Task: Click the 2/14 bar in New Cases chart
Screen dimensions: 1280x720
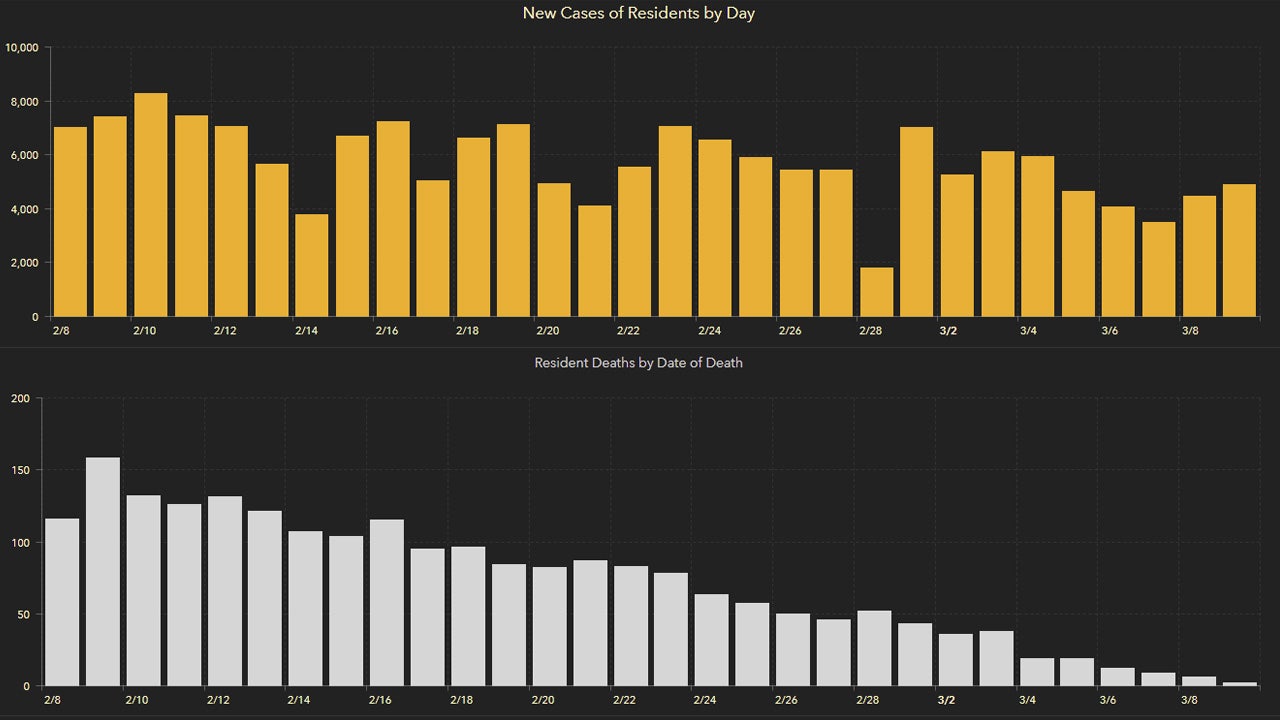Action: click(x=312, y=265)
